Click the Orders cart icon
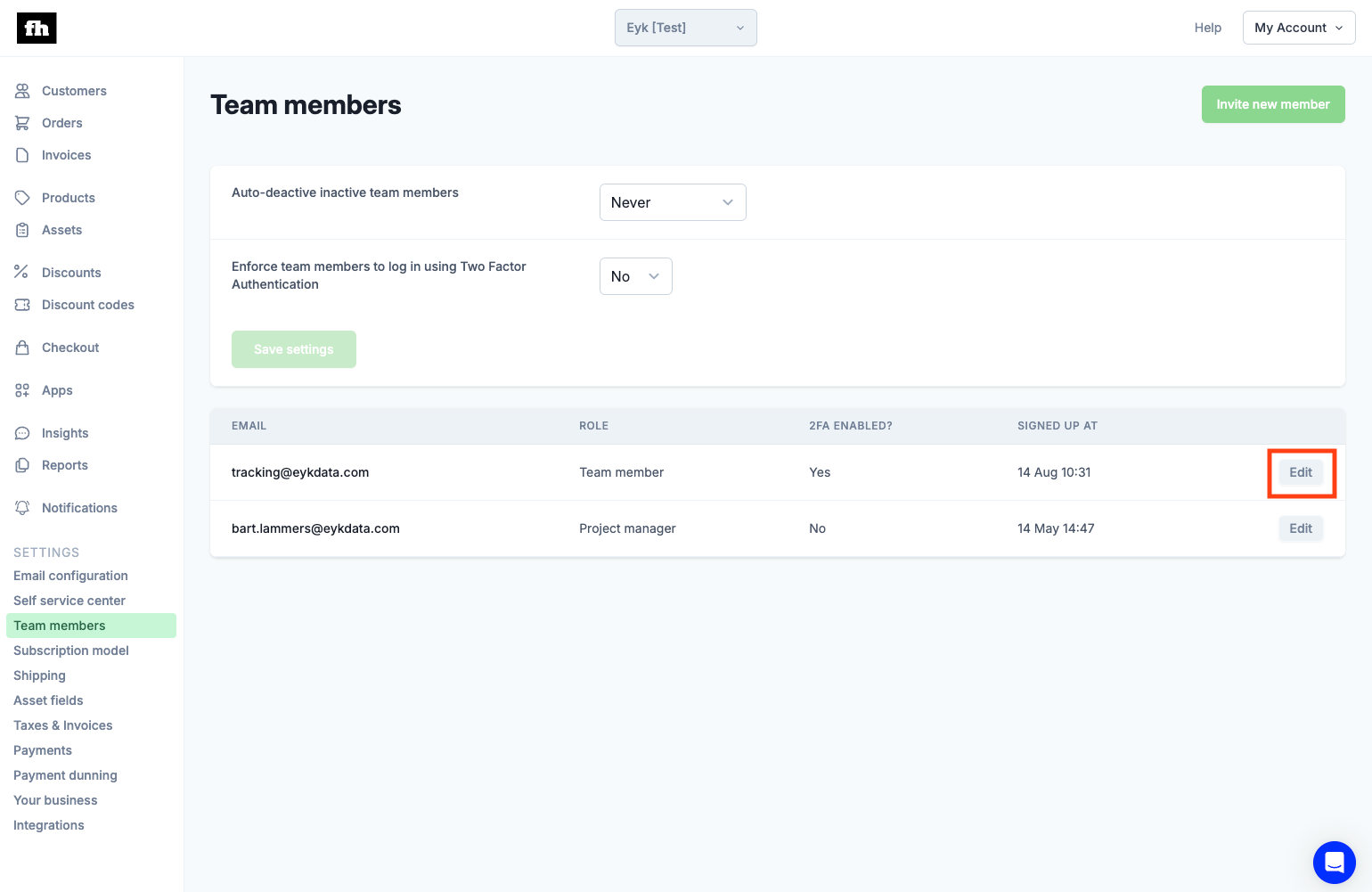Image resolution: width=1372 pixels, height=892 pixels. (x=22, y=123)
